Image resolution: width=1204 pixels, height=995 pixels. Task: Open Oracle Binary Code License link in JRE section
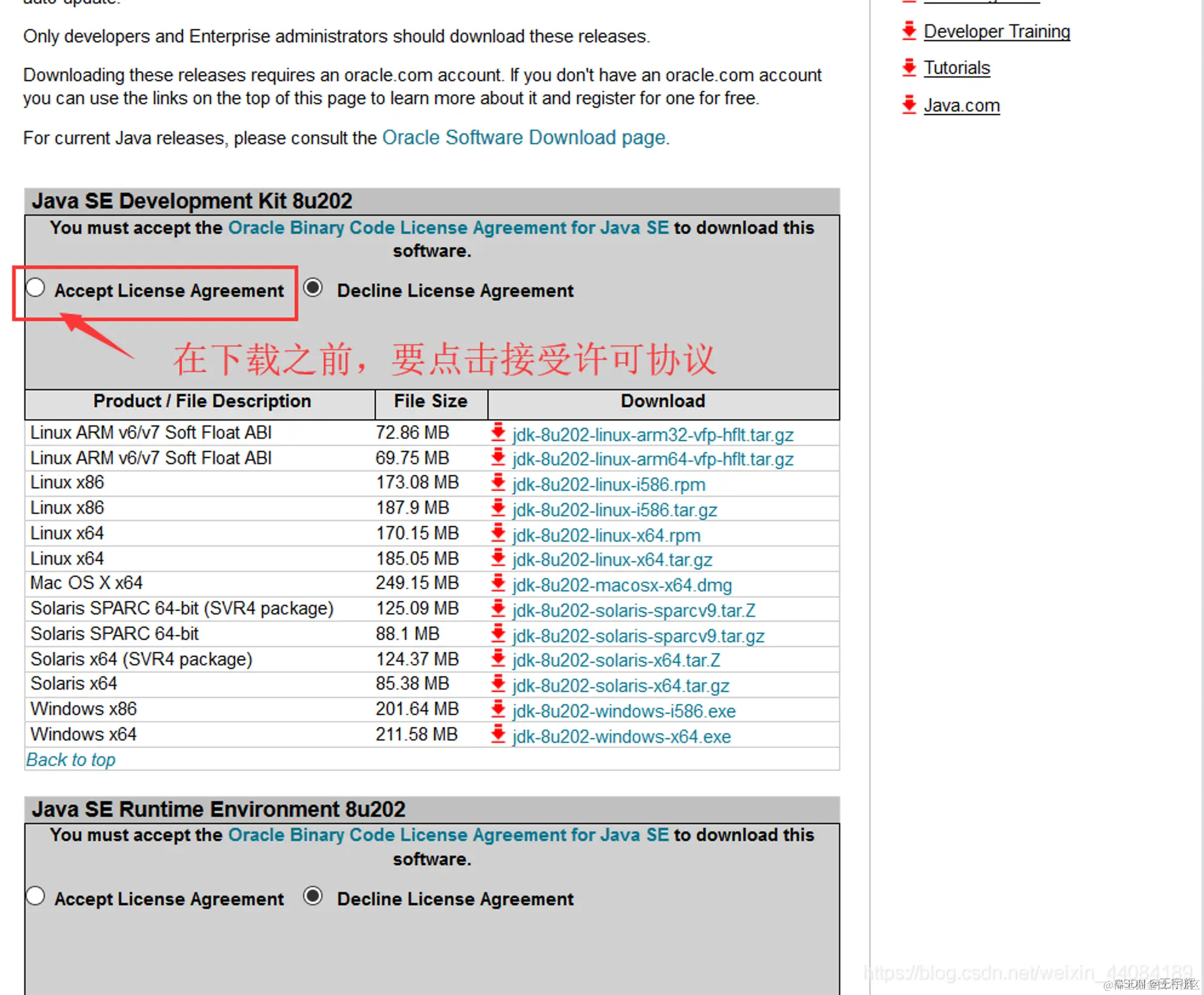448,835
